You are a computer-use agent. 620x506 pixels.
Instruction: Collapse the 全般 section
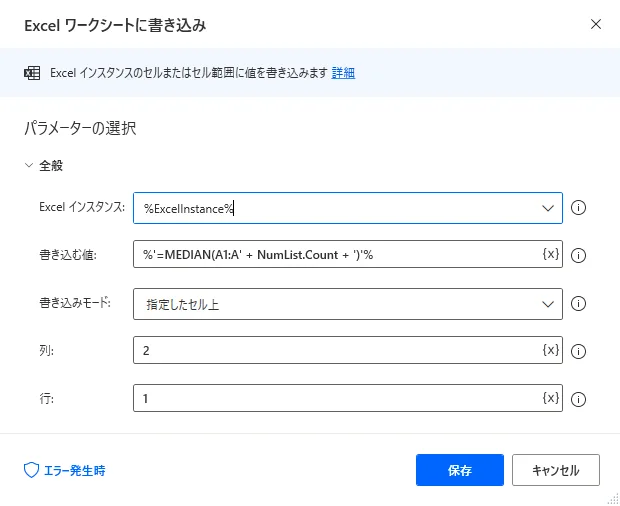(29, 166)
